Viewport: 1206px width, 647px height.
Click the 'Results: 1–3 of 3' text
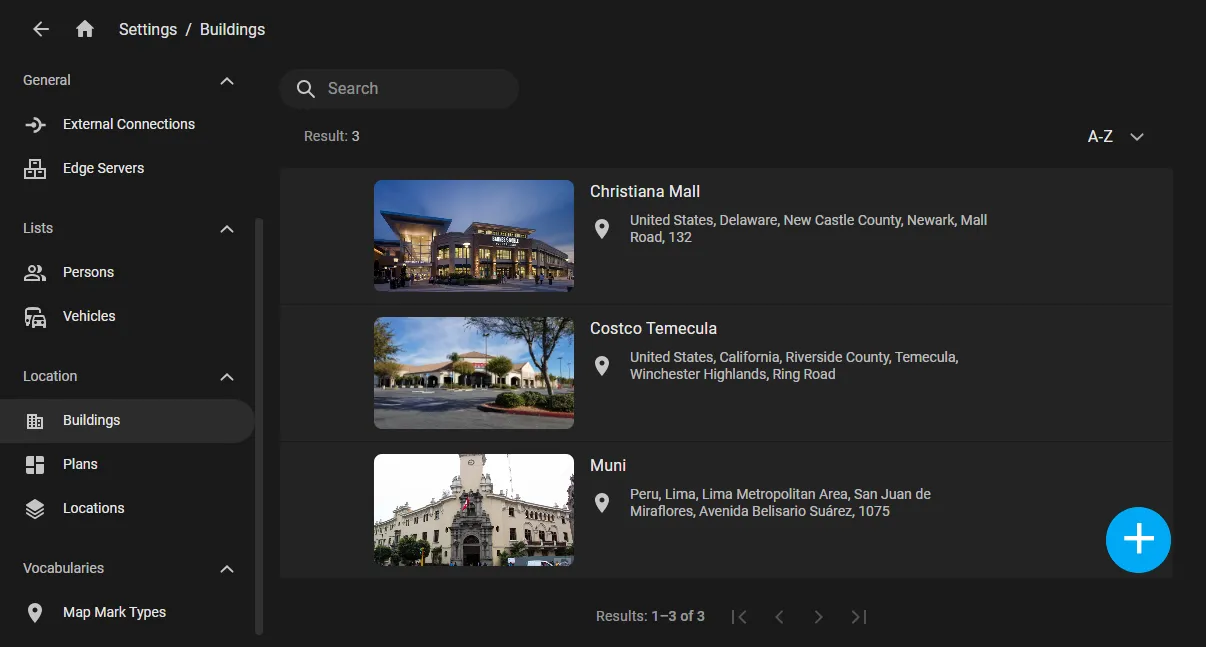650,617
